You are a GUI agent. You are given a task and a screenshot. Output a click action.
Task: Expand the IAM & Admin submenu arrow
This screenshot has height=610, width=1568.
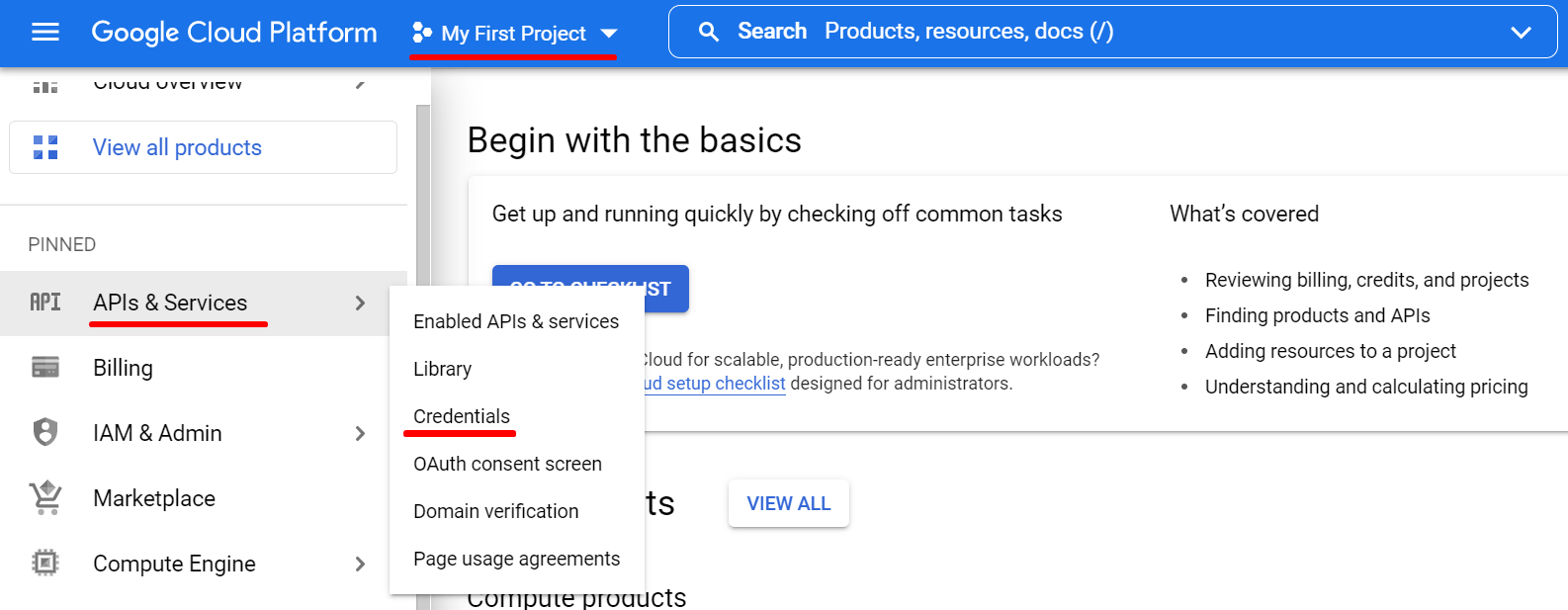tap(360, 433)
